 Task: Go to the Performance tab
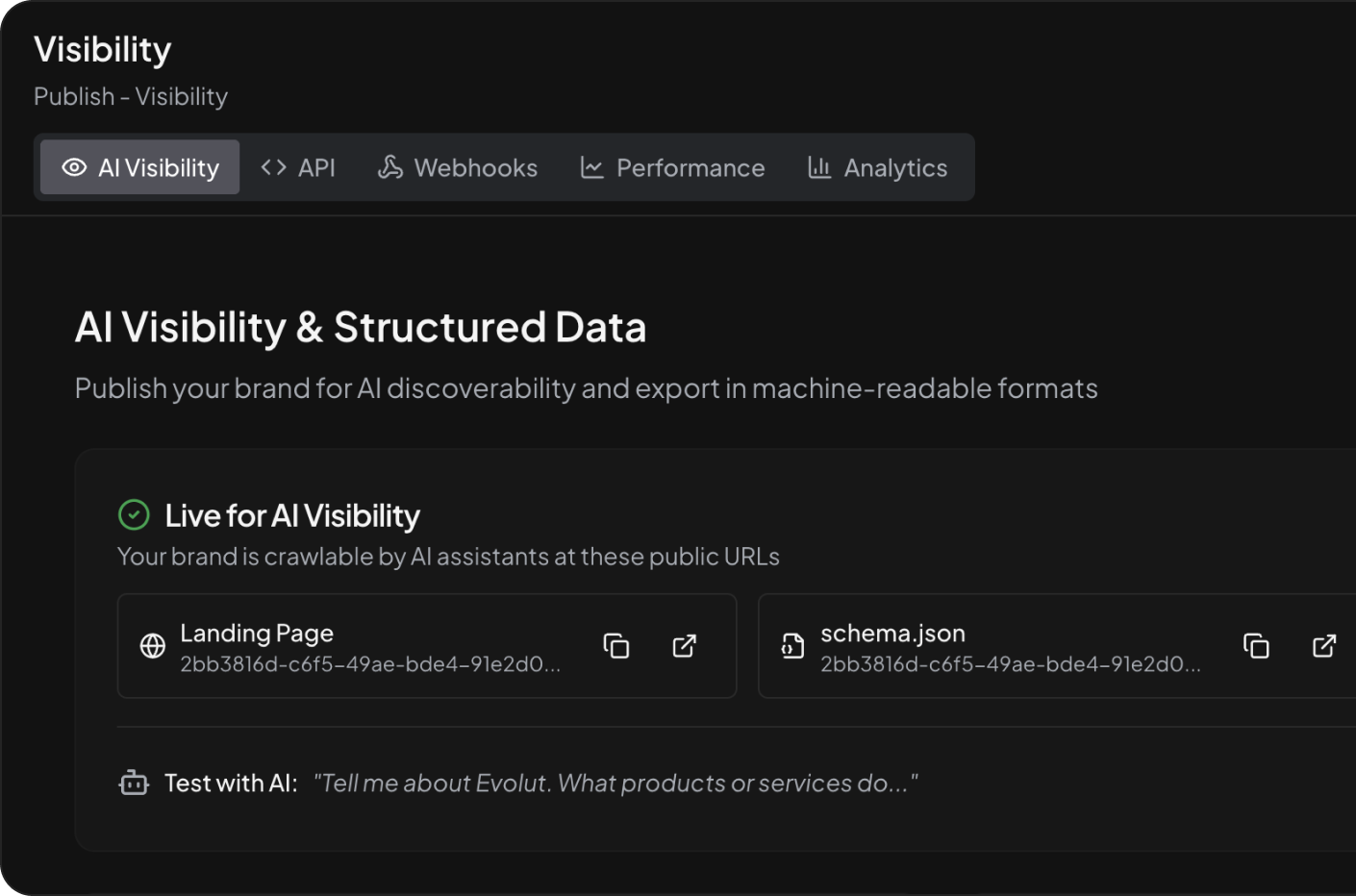coord(672,167)
